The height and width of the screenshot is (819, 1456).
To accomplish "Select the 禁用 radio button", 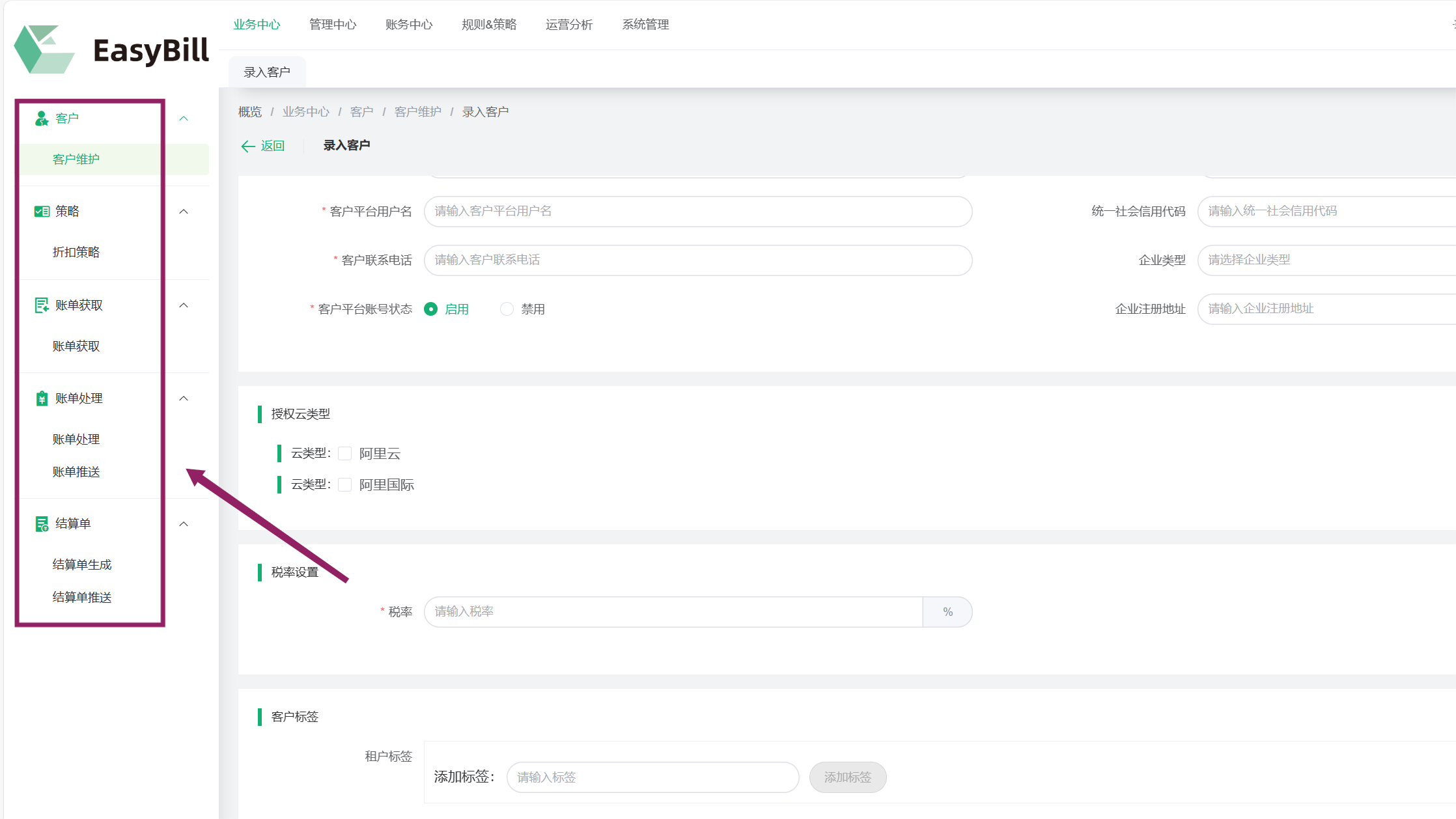I will pos(507,309).
